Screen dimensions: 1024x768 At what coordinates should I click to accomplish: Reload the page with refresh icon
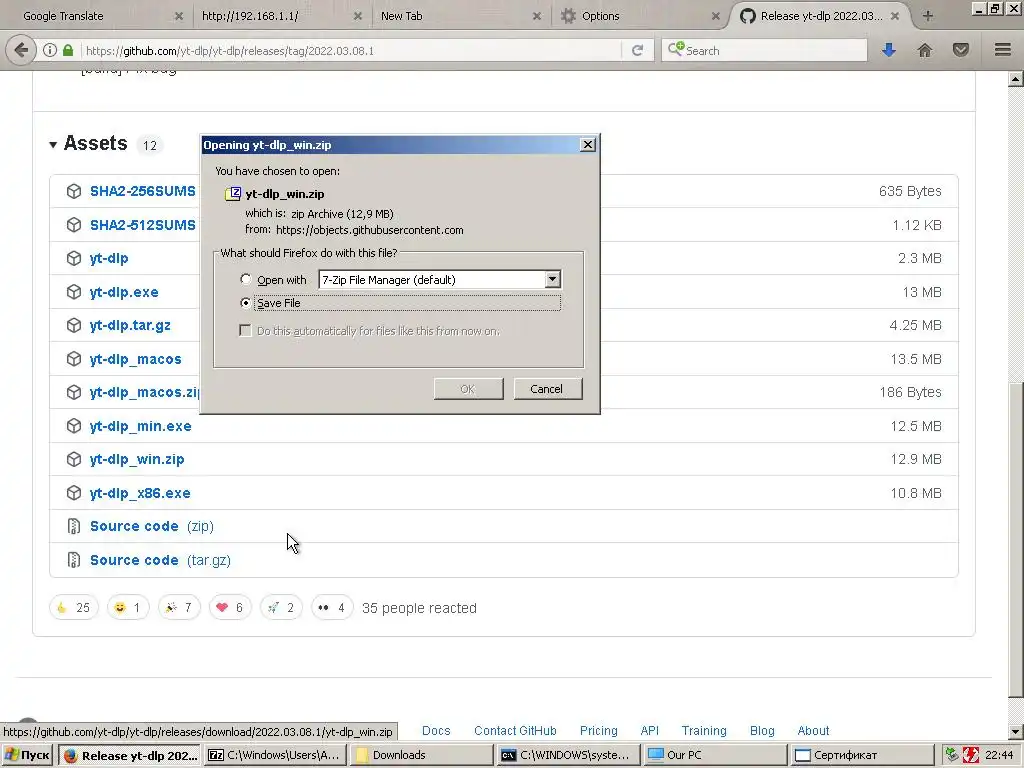[x=637, y=50]
